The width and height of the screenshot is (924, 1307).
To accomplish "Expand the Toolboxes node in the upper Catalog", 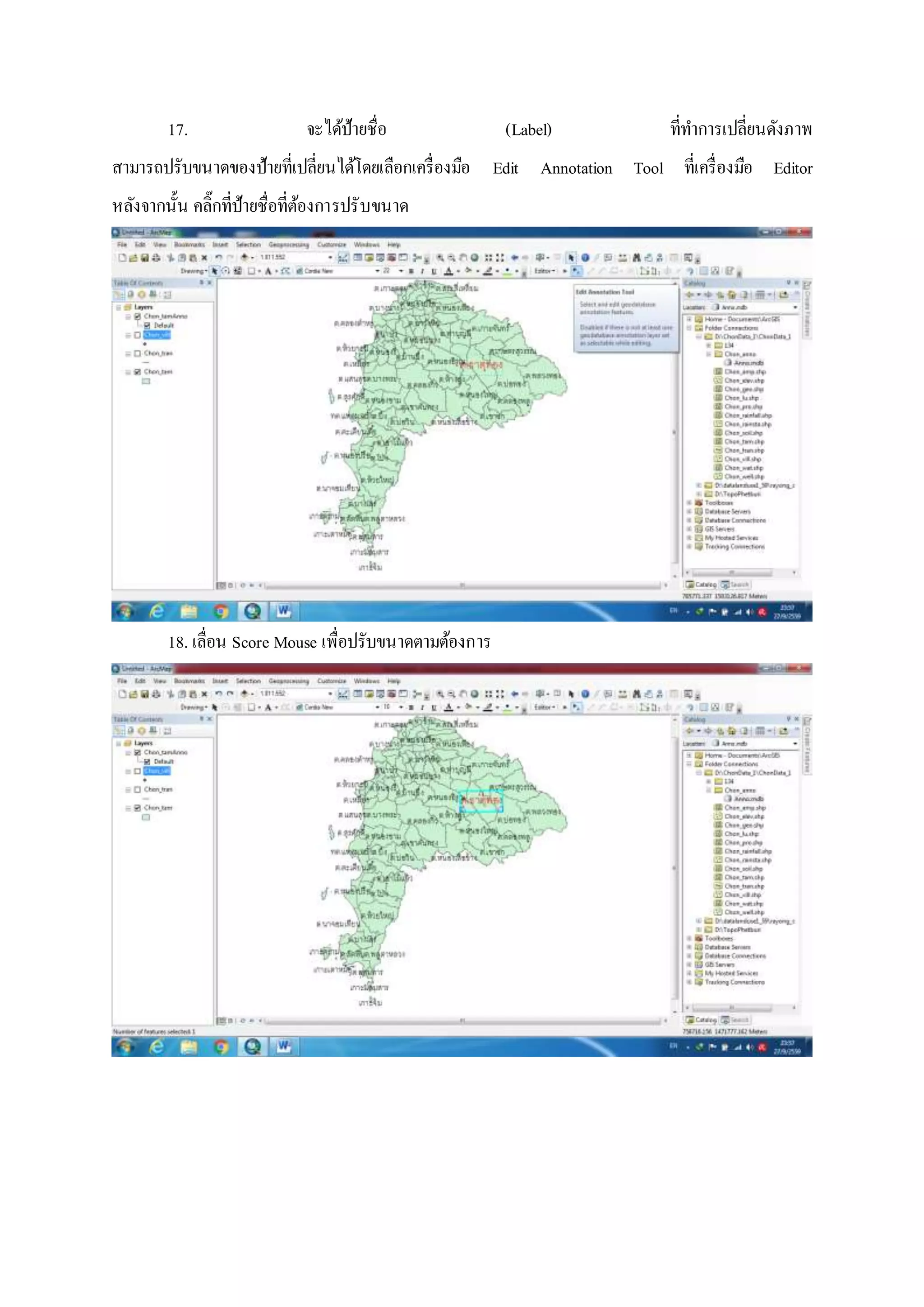I will tap(689, 503).
